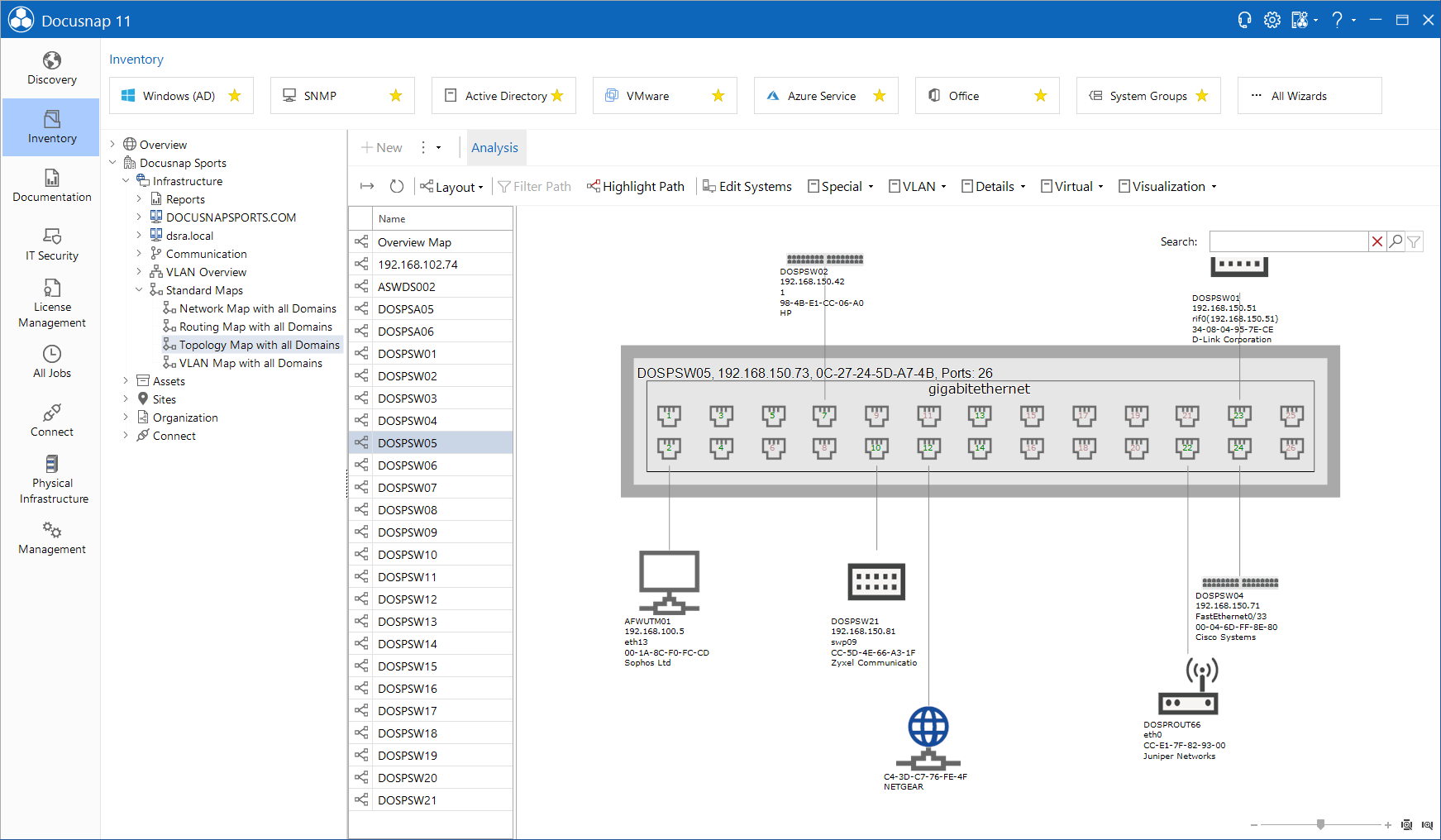Open All Wizards

point(1310,96)
